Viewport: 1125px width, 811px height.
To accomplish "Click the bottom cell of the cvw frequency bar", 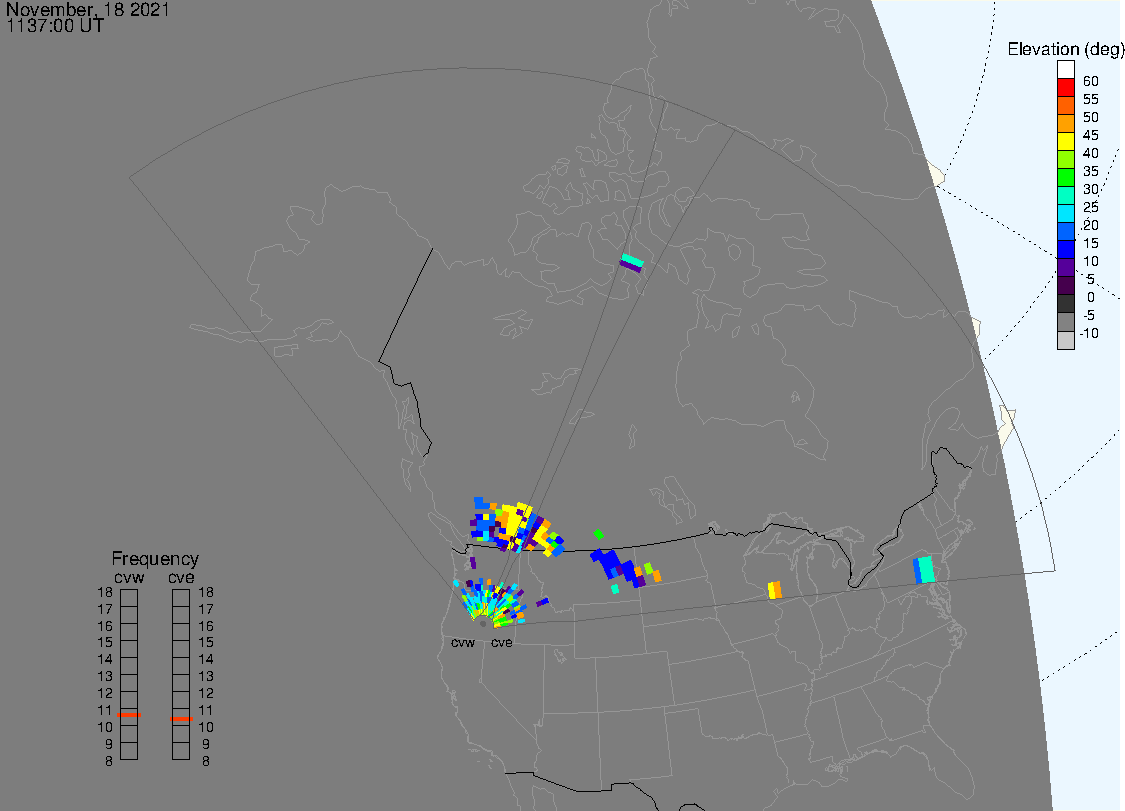I will pos(129,751).
